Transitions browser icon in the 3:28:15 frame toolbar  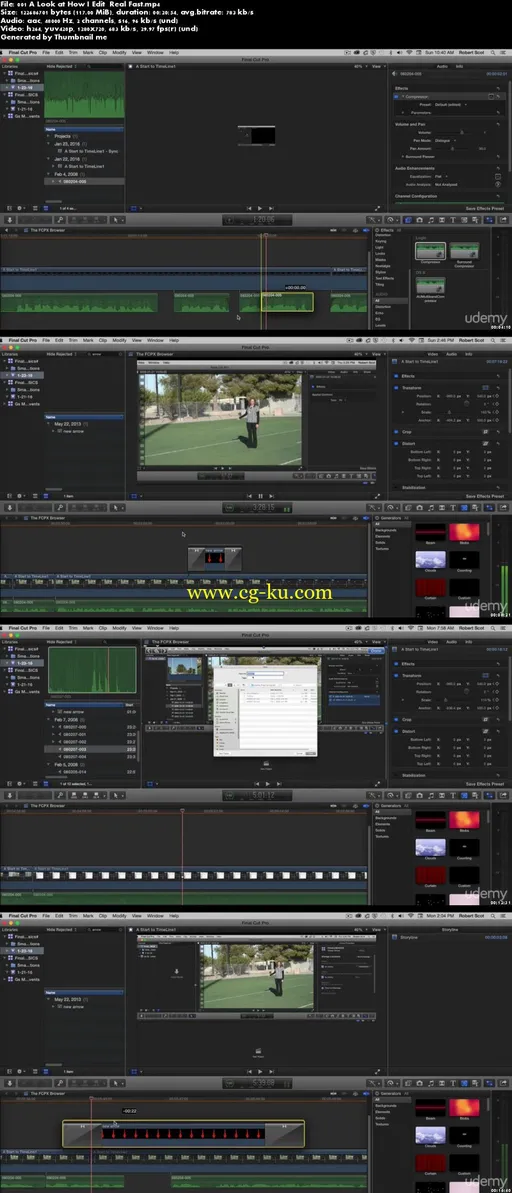click(x=442, y=507)
